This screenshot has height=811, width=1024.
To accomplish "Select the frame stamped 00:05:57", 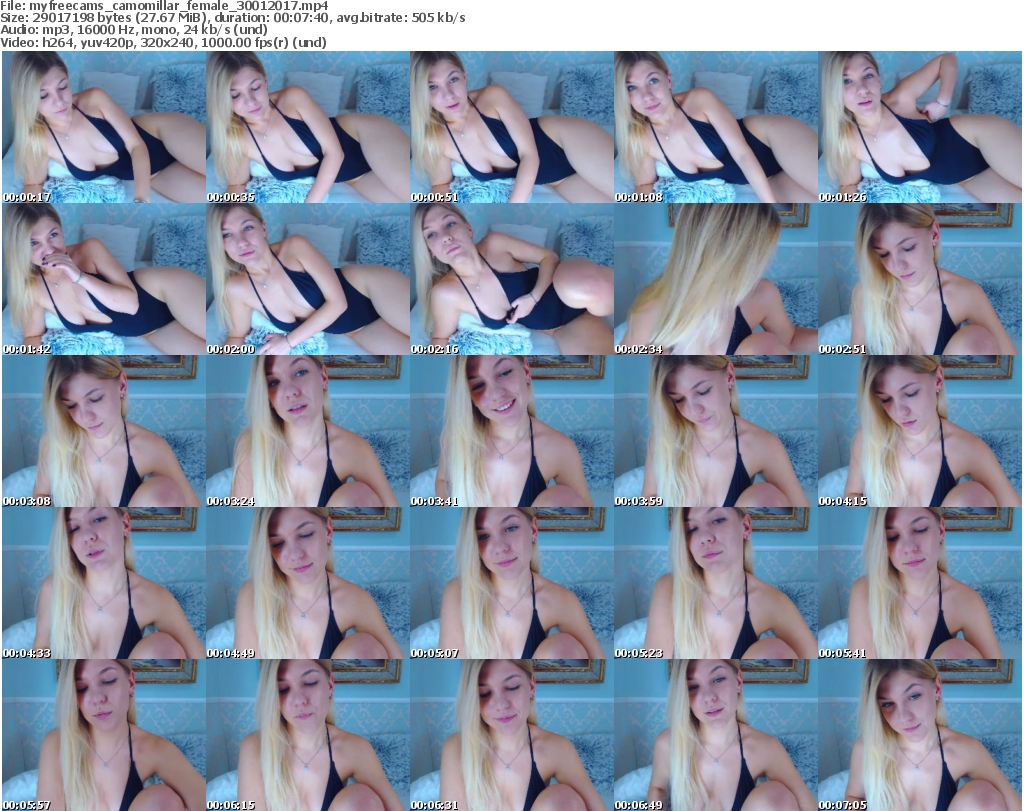I will pyautogui.click(x=104, y=735).
